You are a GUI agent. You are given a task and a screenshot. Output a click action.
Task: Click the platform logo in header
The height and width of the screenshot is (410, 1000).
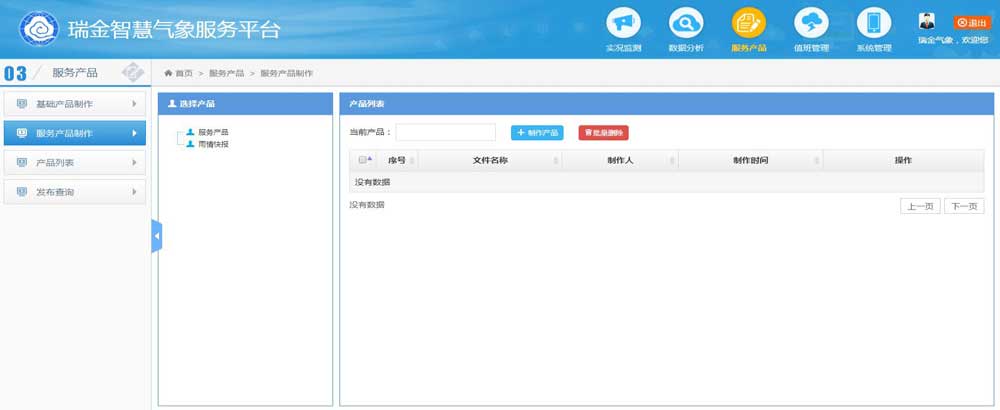click(x=39, y=29)
